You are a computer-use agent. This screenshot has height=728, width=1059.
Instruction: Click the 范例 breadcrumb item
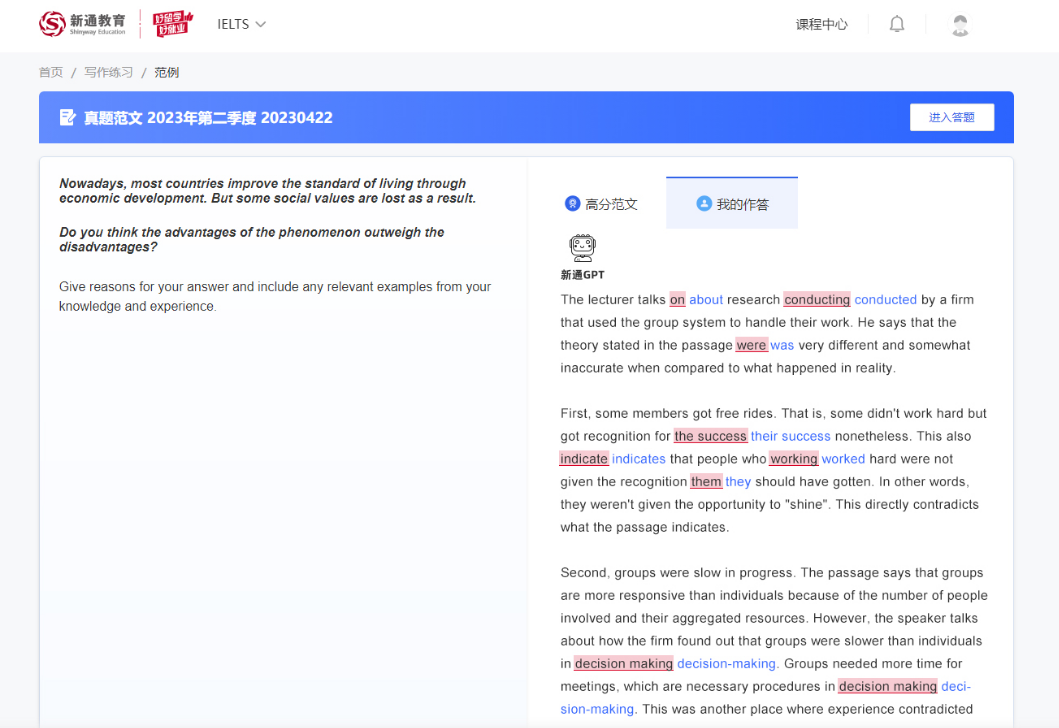coord(166,72)
